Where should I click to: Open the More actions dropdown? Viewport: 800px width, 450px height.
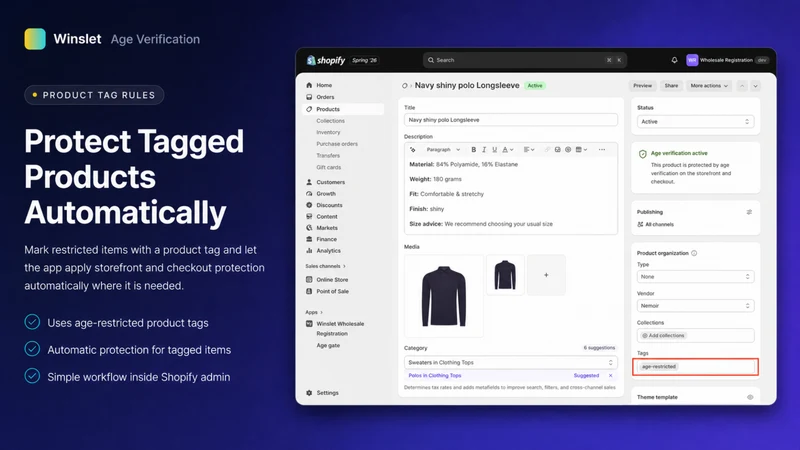[x=709, y=86]
